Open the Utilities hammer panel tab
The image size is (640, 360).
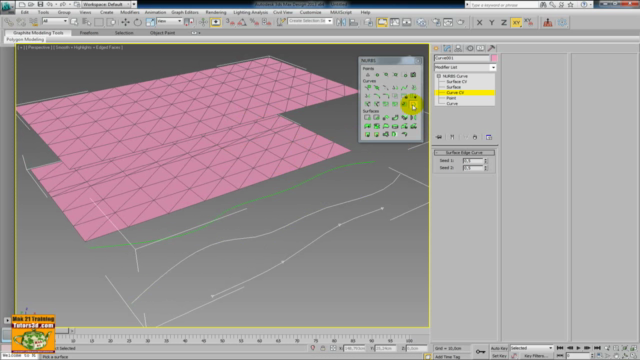[x=491, y=48]
